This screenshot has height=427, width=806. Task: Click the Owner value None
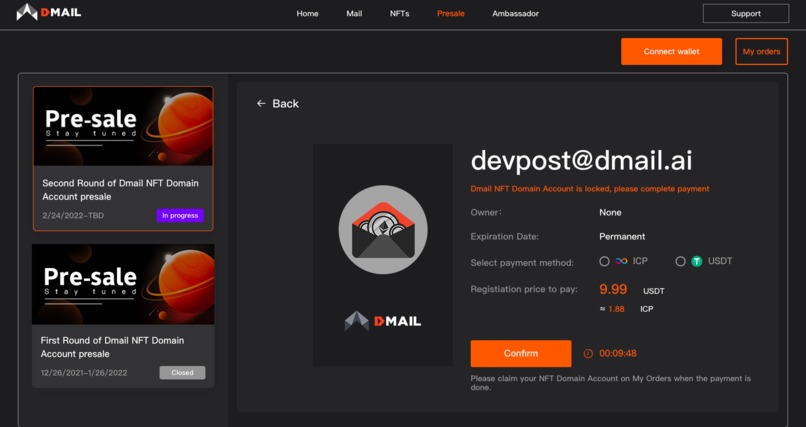coord(610,212)
